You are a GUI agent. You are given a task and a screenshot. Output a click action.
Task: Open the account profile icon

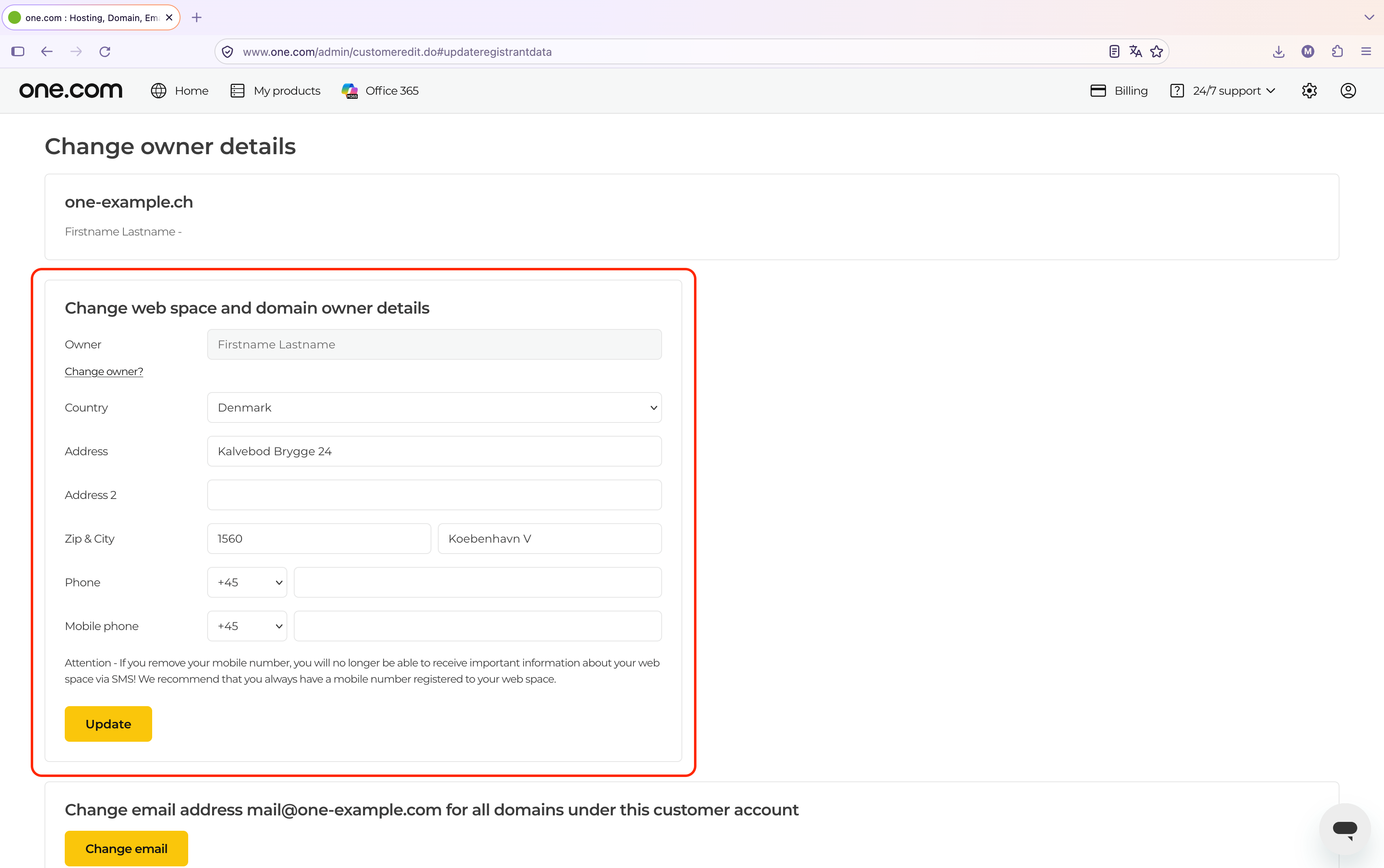(1348, 91)
